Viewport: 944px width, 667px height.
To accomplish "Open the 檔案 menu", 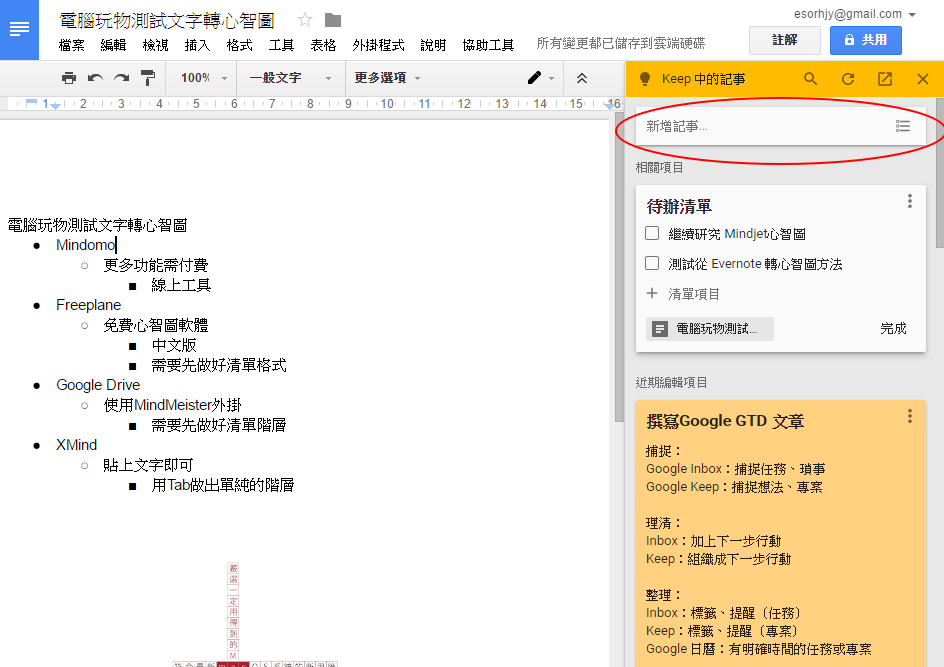I will (72, 45).
